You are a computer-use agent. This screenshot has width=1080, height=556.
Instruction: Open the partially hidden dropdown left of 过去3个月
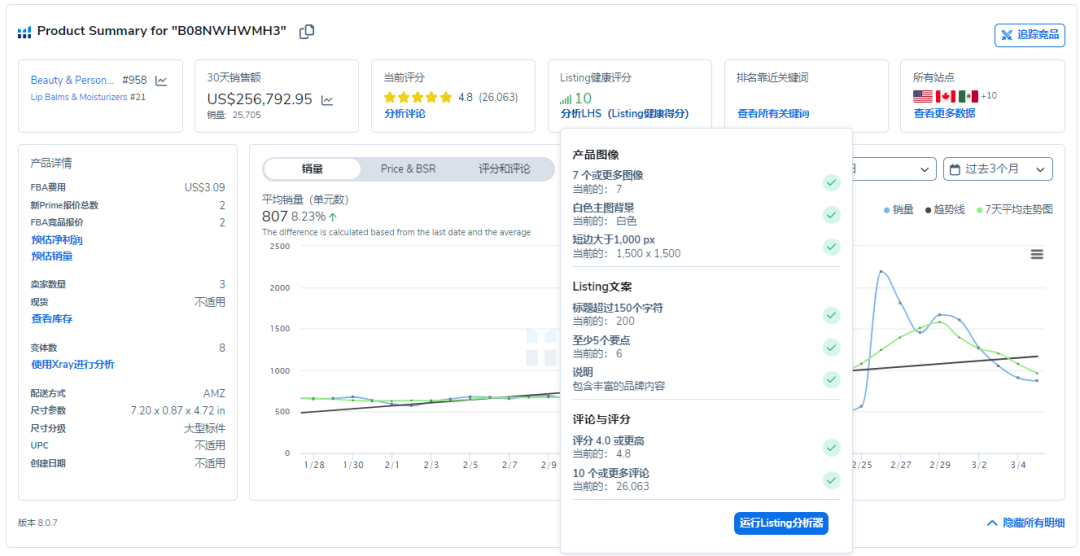pyautogui.click(x=894, y=169)
